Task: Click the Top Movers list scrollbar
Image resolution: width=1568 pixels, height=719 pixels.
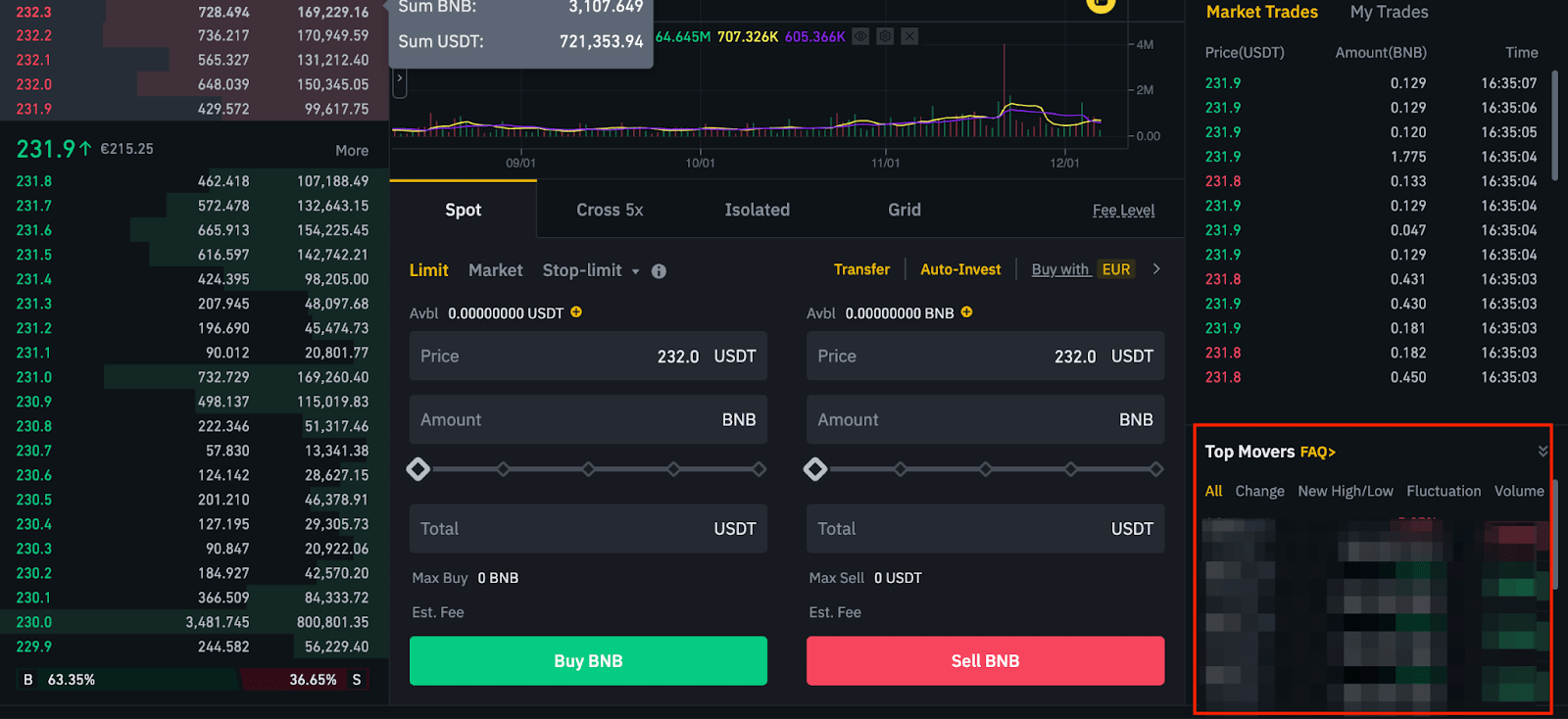Action: pos(1555,534)
